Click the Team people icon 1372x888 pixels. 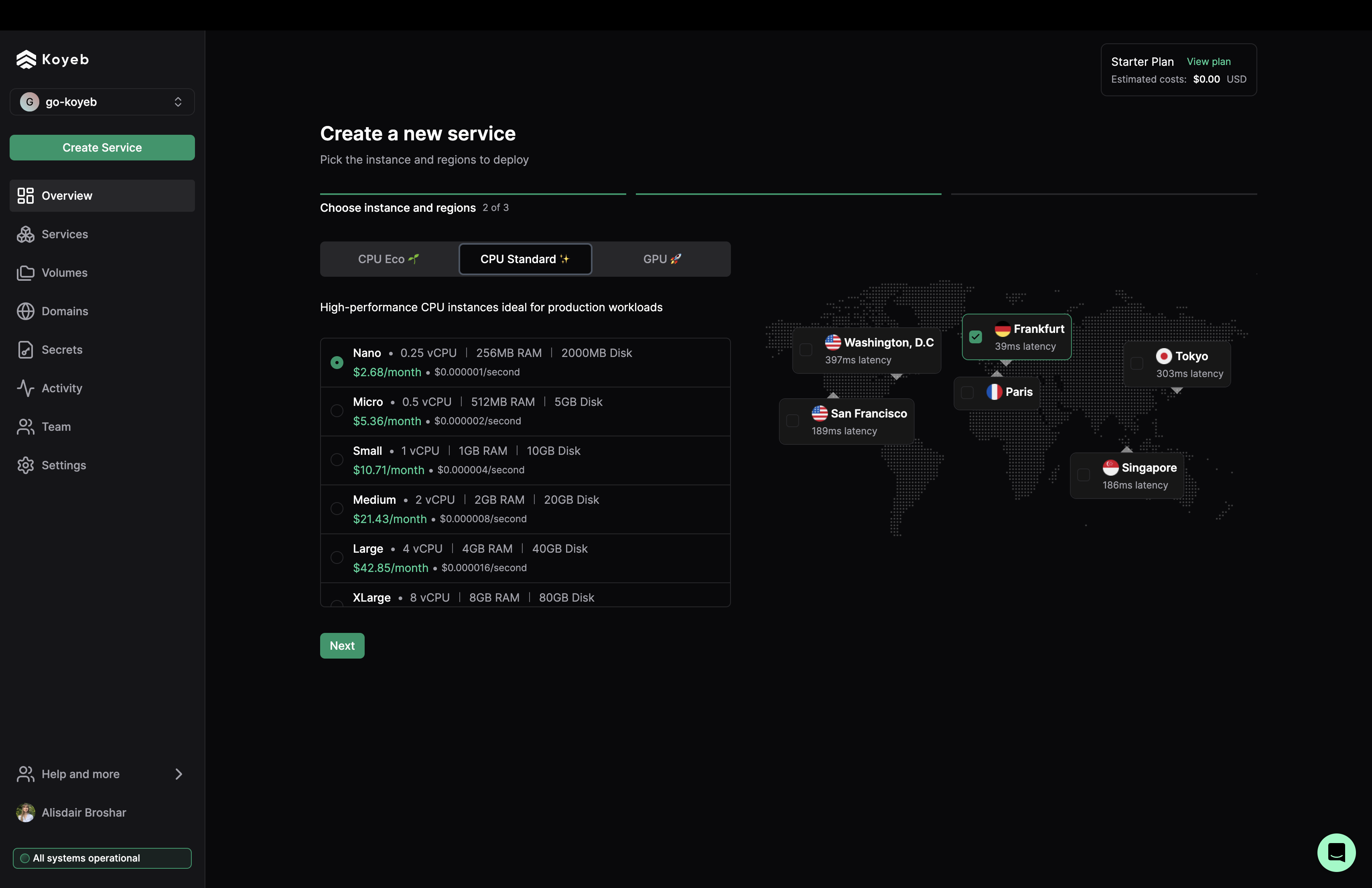pos(25,427)
